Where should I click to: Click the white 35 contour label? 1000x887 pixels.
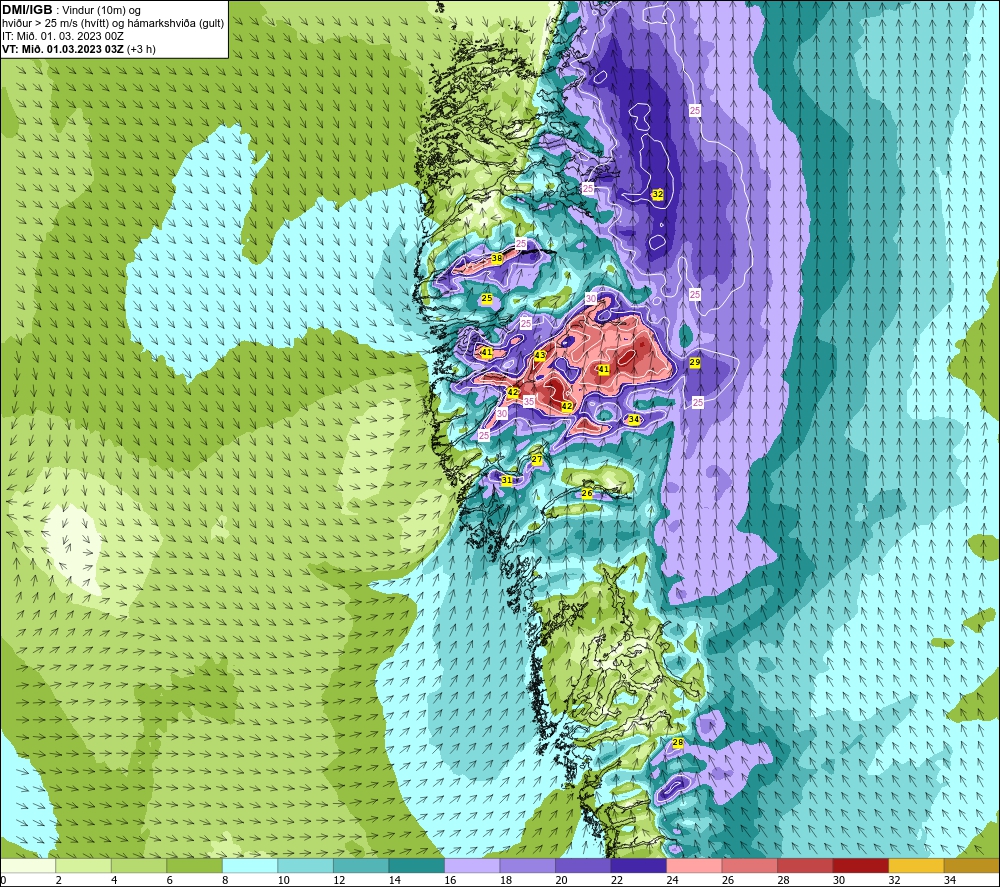click(x=529, y=401)
